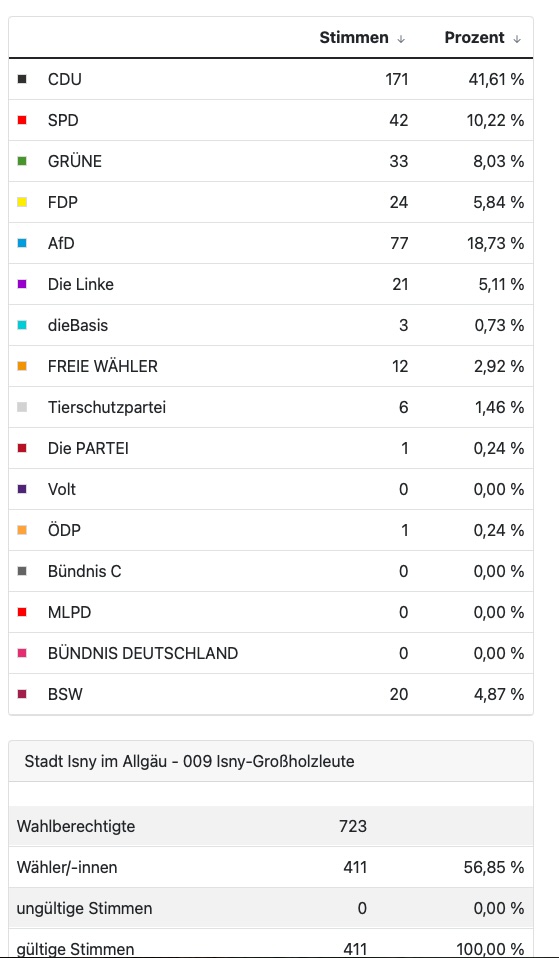Click the Wähler/-innen row

(271, 868)
